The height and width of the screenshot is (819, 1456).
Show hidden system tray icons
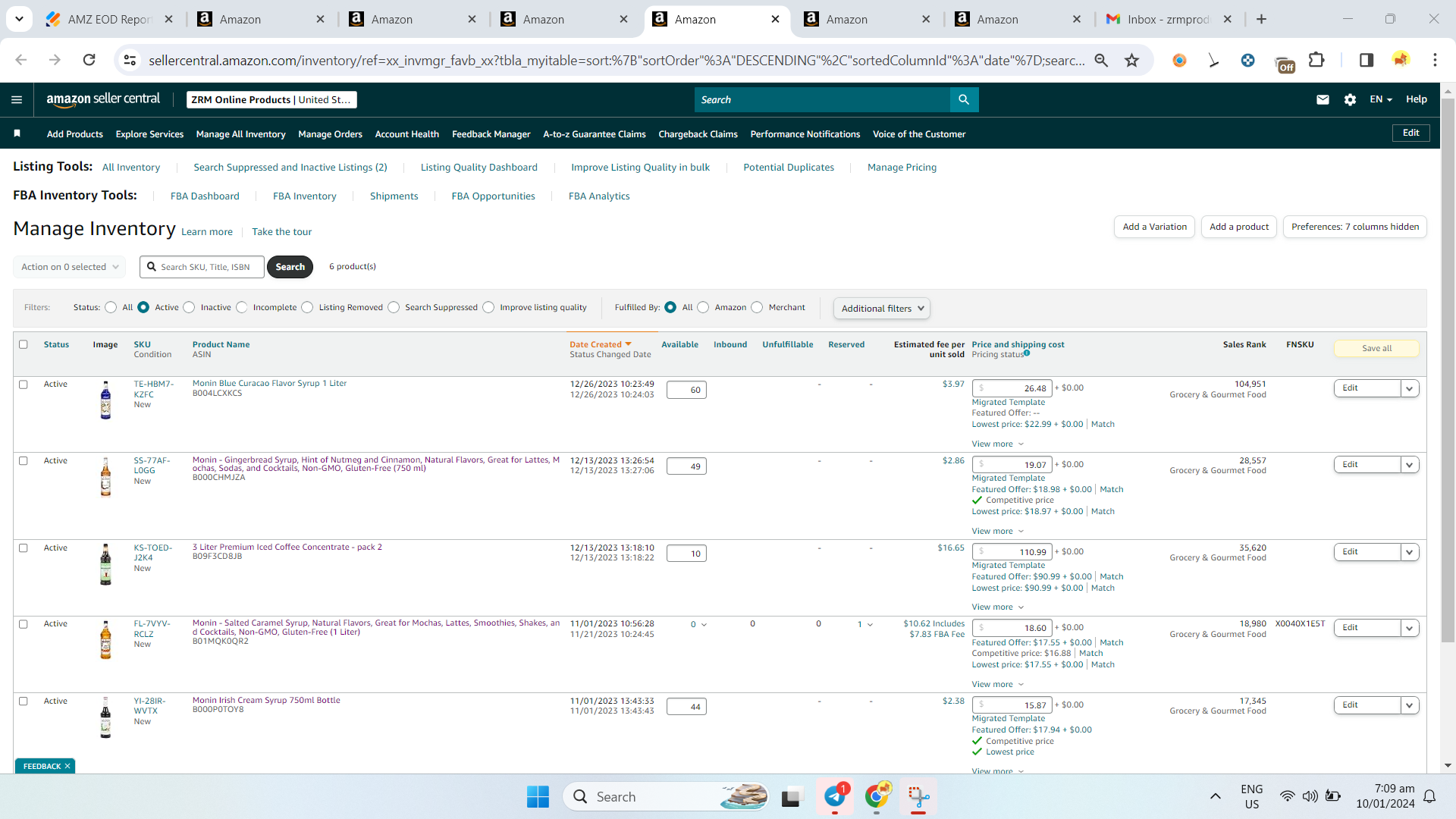pyautogui.click(x=1215, y=796)
